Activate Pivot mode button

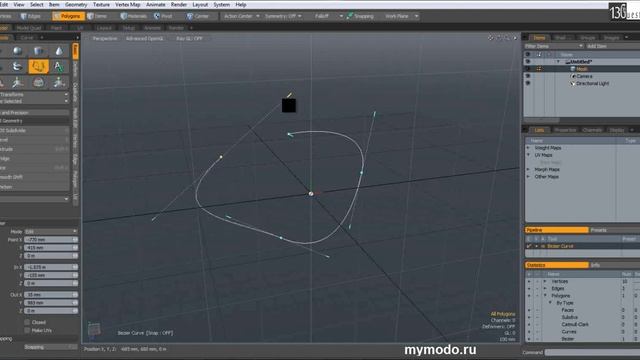point(163,16)
